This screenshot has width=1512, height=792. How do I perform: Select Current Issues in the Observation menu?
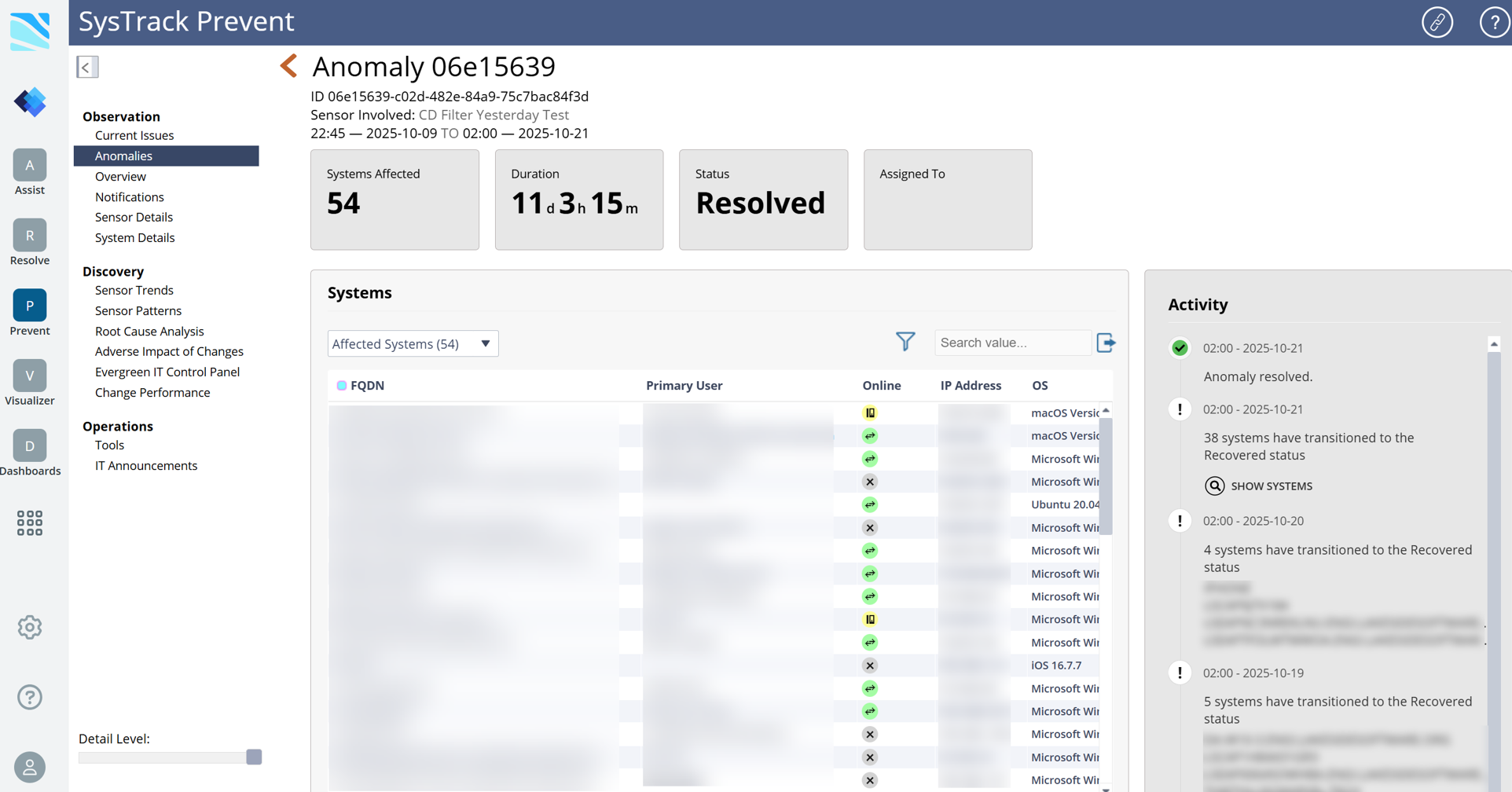pos(134,135)
